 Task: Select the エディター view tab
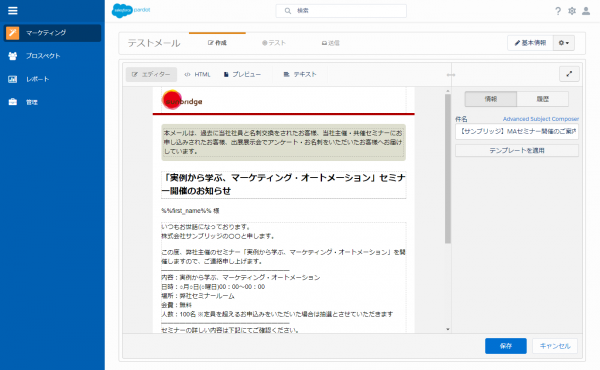(152, 74)
